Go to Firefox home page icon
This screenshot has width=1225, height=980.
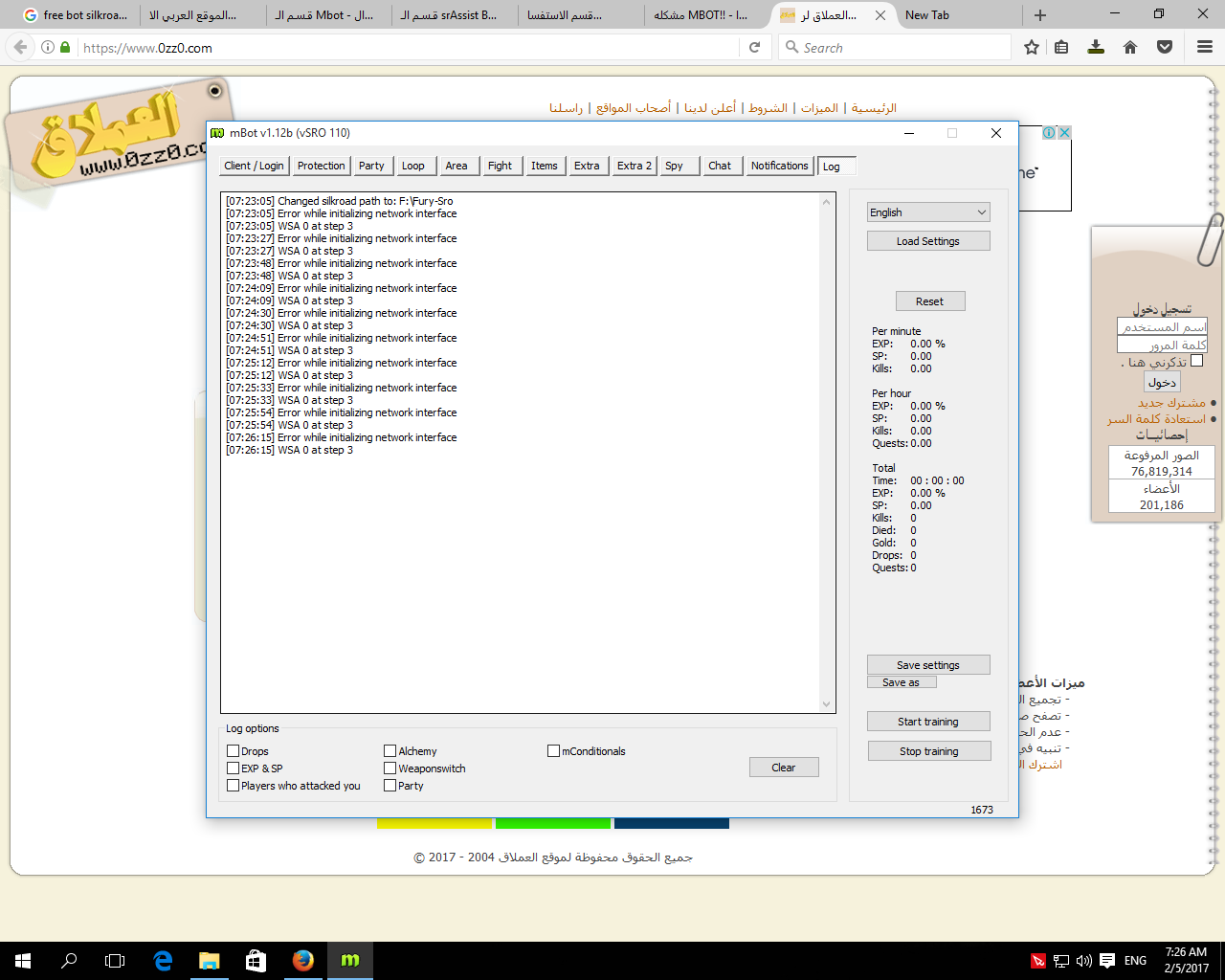coord(1130,47)
